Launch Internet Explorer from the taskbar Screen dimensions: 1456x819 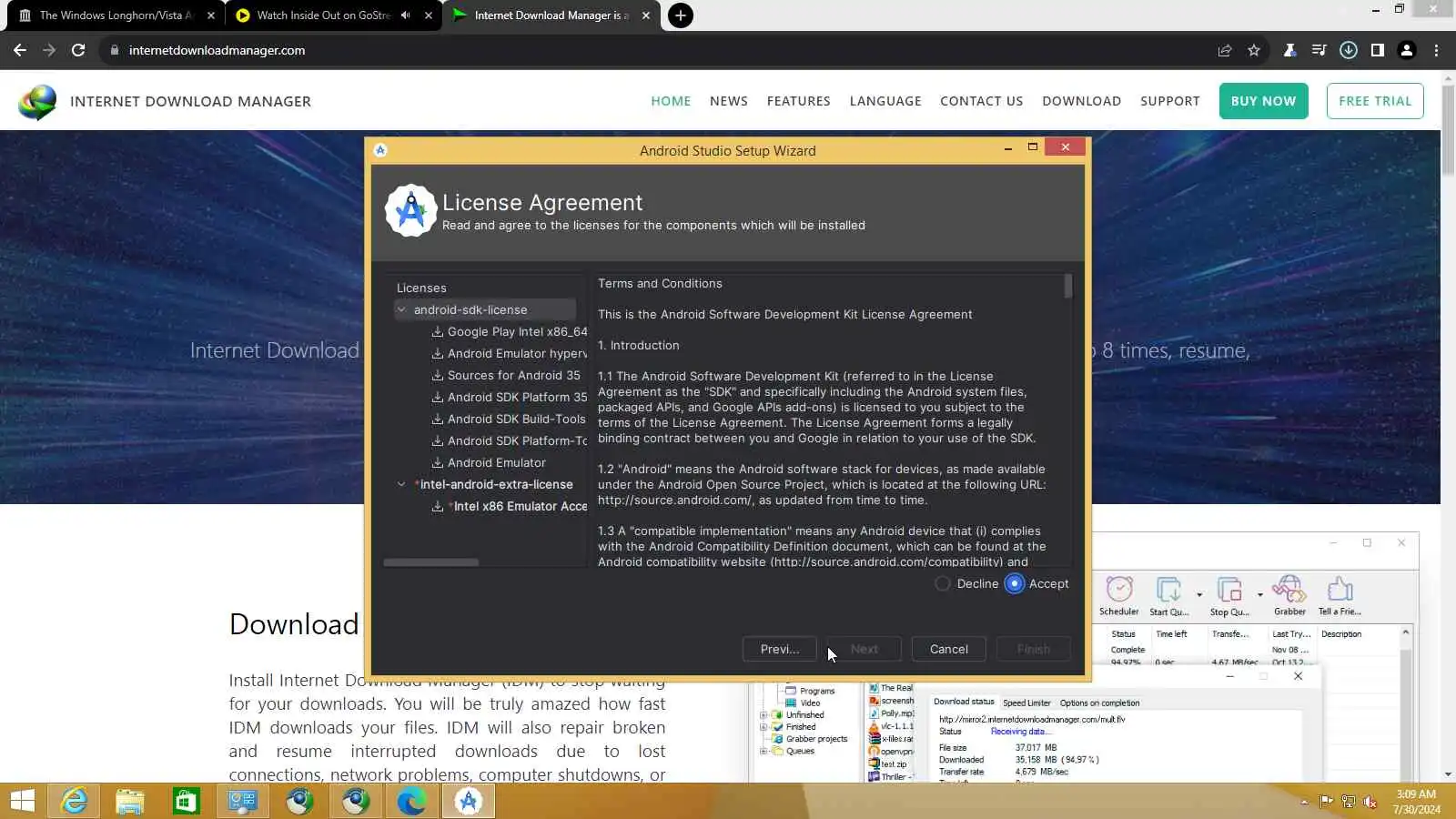click(x=74, y=801)
